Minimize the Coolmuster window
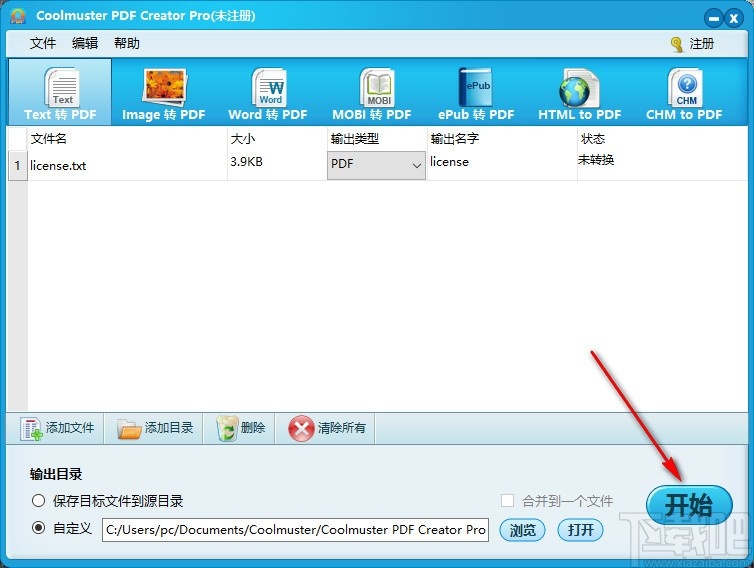The image size is (754, 568). (x=714, y=19)
